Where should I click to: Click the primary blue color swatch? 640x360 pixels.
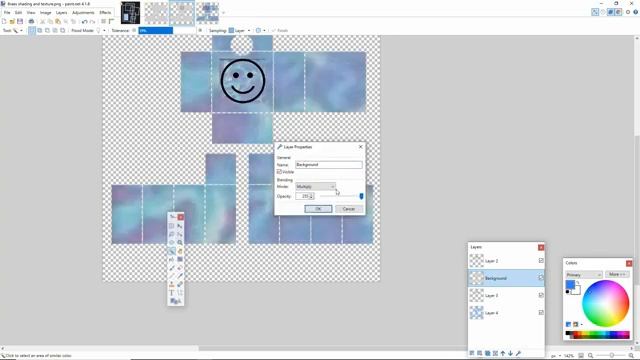click(570, 284)
